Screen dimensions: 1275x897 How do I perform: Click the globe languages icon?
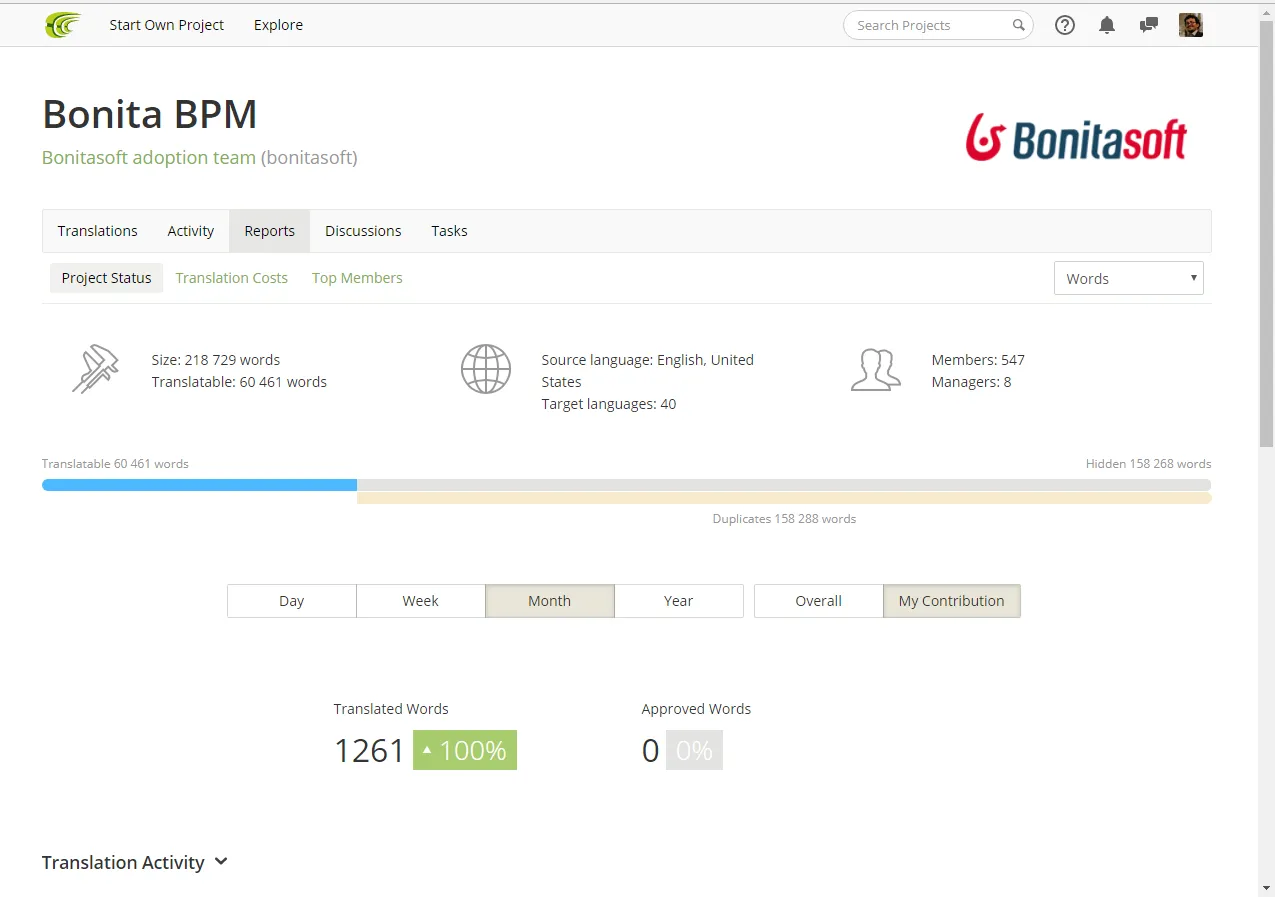pyautogui.click(x=486, y=369)
